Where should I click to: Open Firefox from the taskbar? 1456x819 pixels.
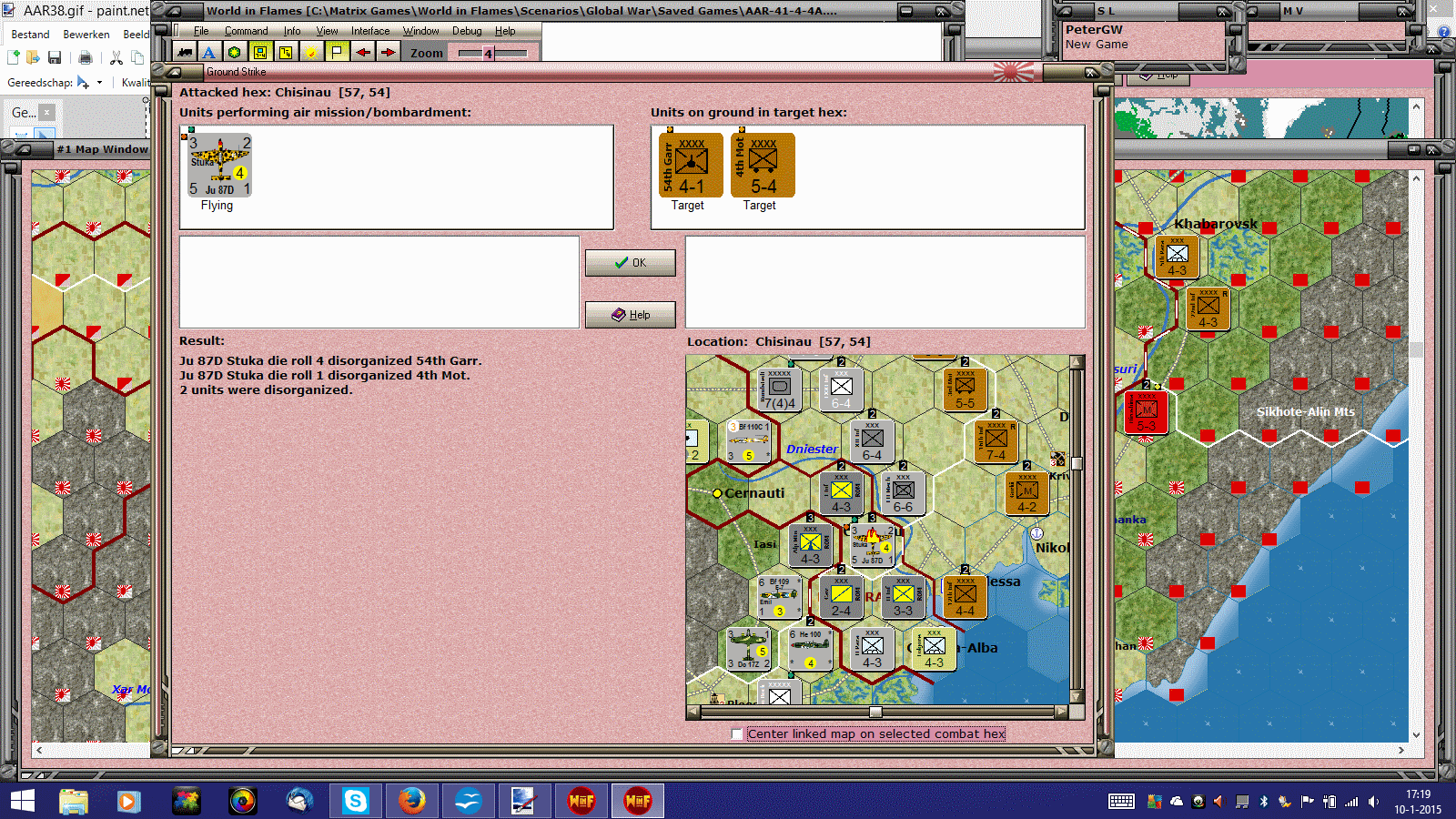[x=411, y=801]
